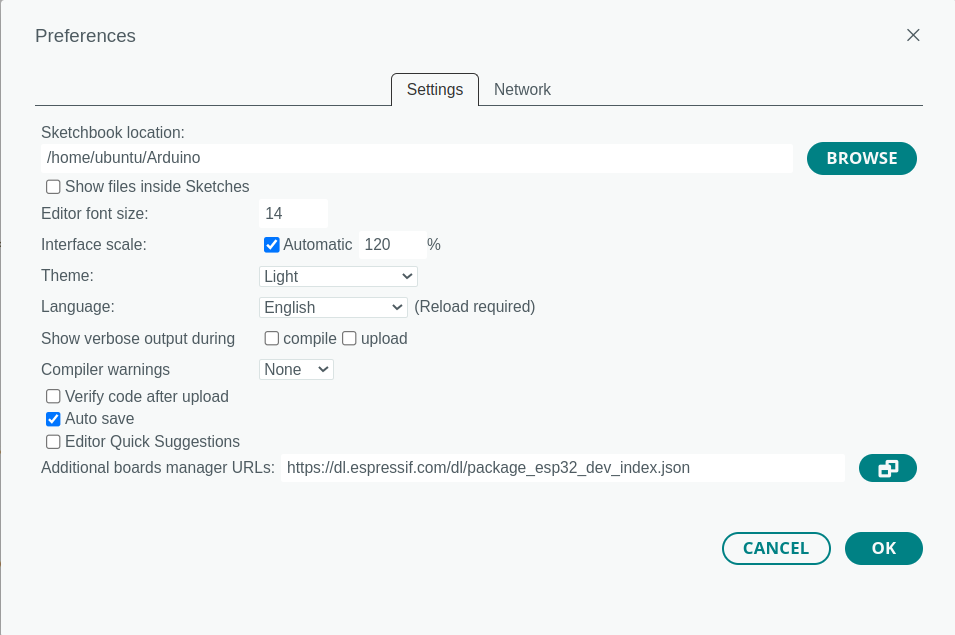955x635 pixels.
Task: Focus the Editor font size field
Action: [294, 214]
